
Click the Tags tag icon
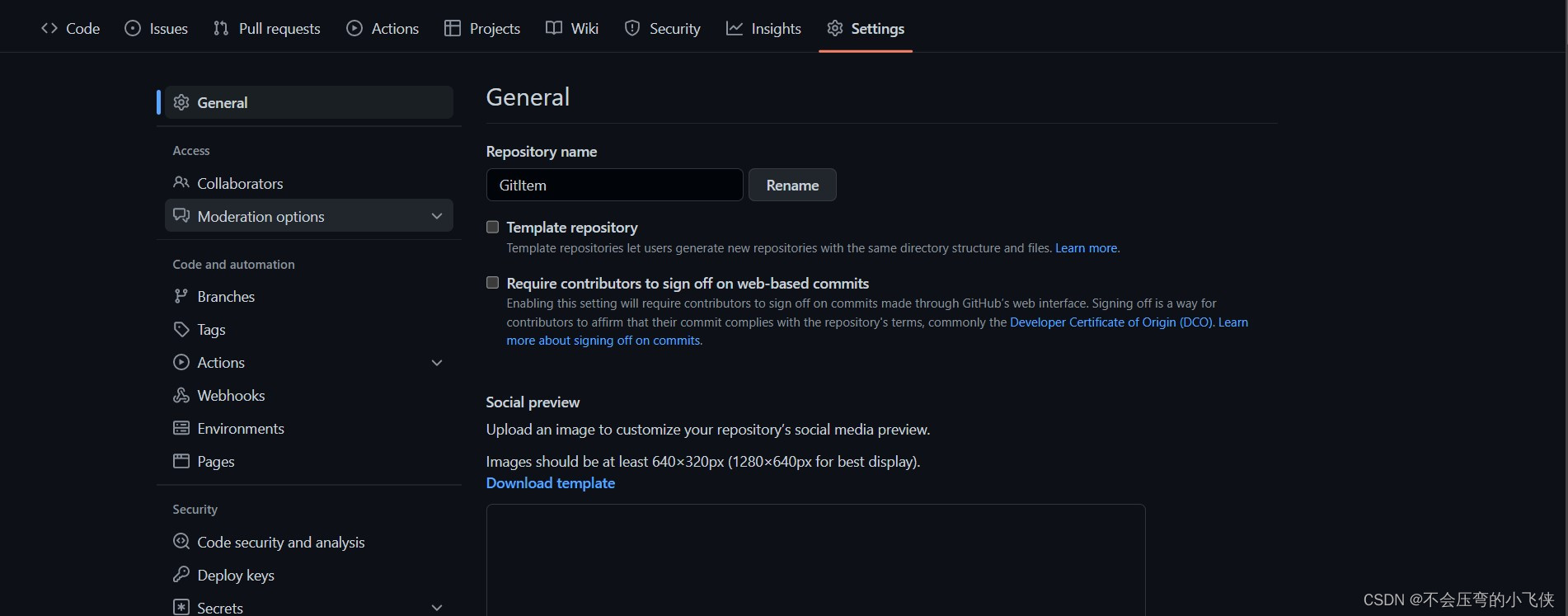[181, 329]
